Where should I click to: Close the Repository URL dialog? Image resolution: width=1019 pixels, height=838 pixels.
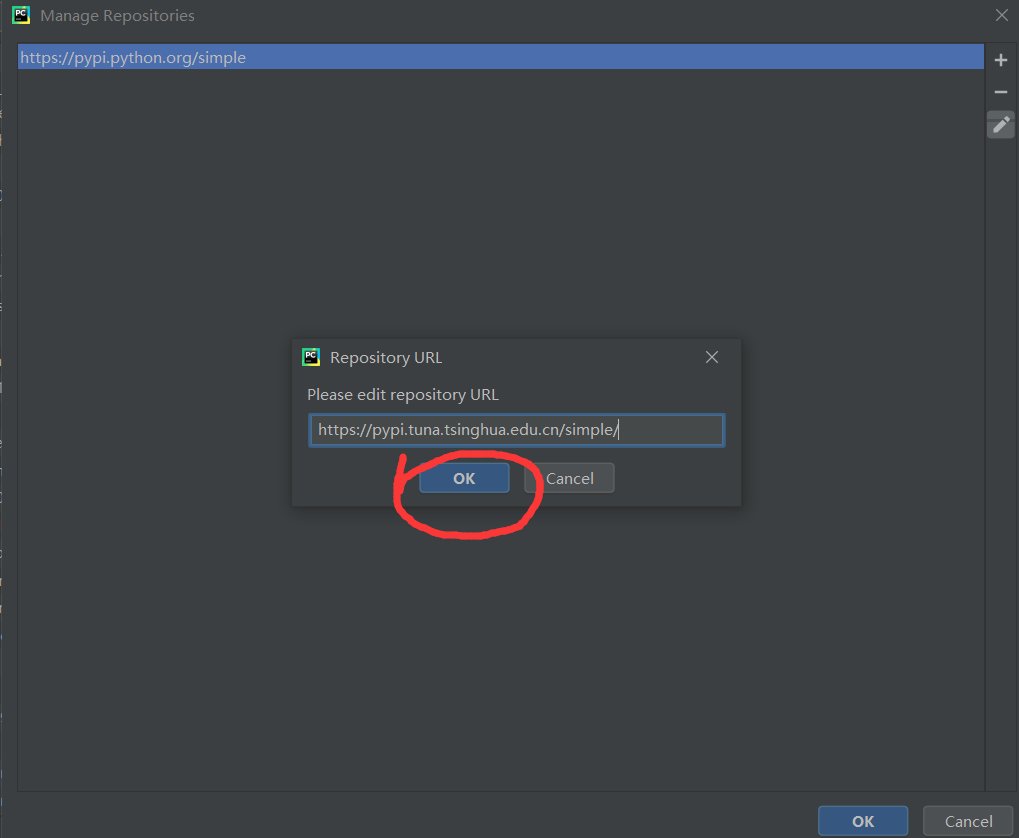712,357
